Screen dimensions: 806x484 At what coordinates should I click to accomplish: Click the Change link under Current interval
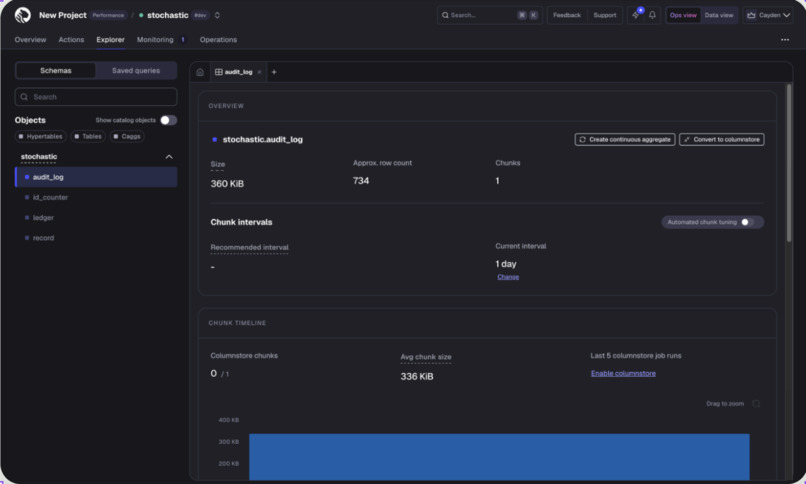(508, 277)
